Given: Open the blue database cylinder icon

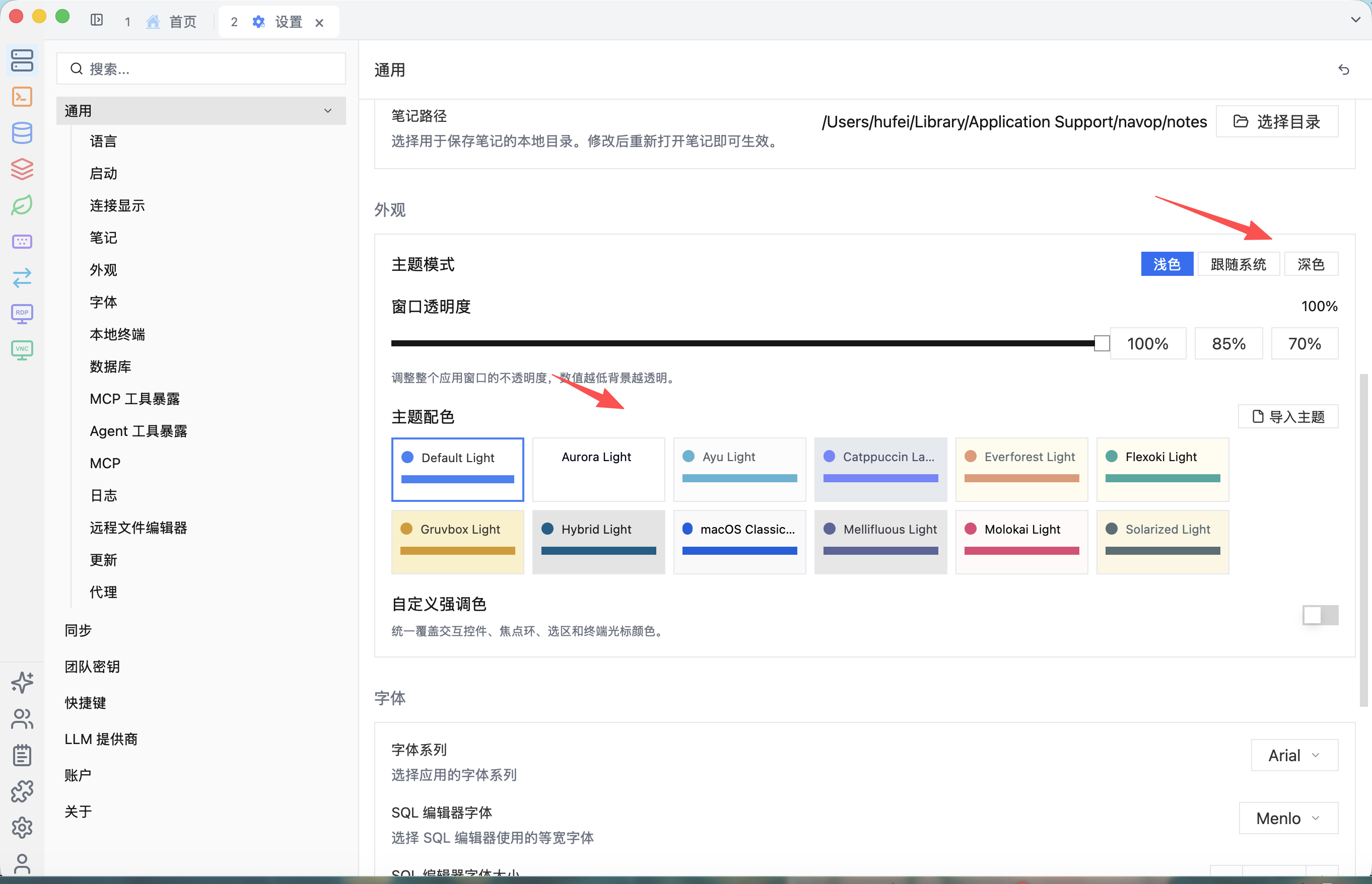Looking at the screenshot, I should pos(22,132).
